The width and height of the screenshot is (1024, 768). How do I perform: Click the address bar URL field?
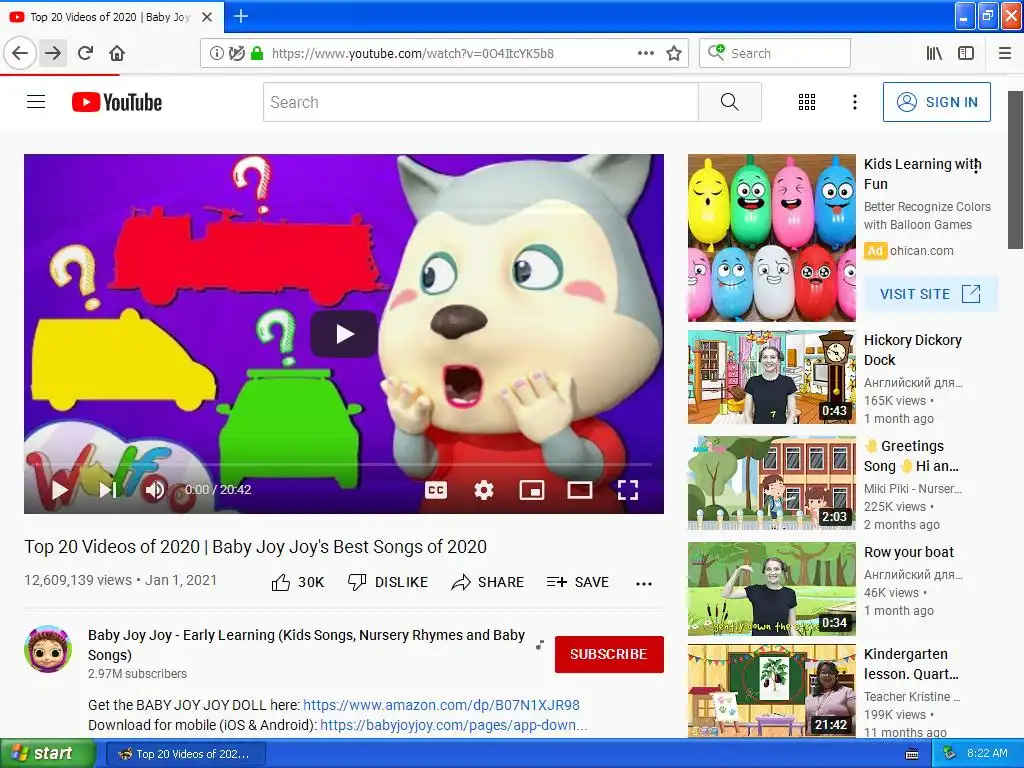(444, 54)
